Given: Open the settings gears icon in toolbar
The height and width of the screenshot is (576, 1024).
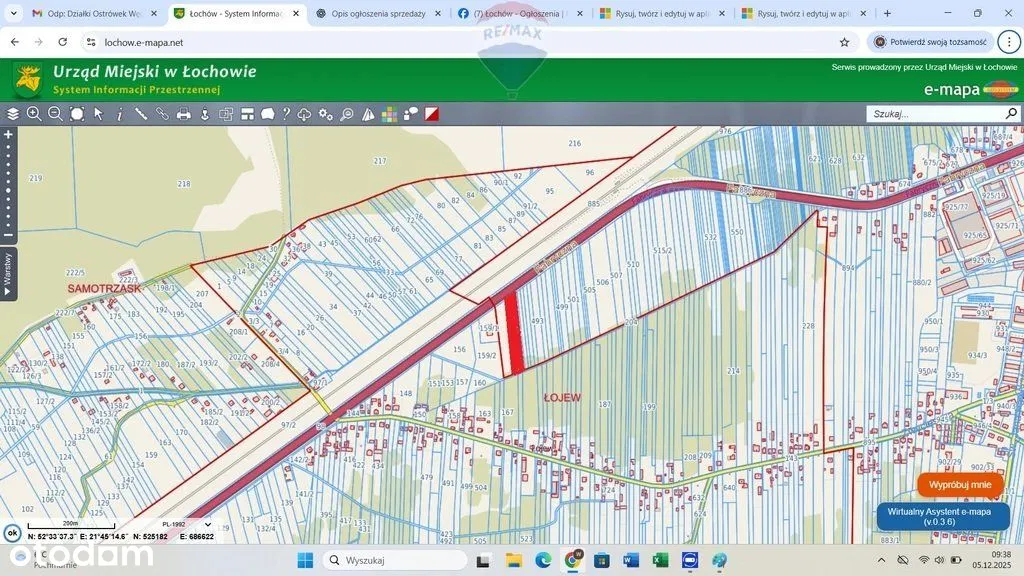Looking at the screenshot, I should pyautogui.click(x=326, y=114).
